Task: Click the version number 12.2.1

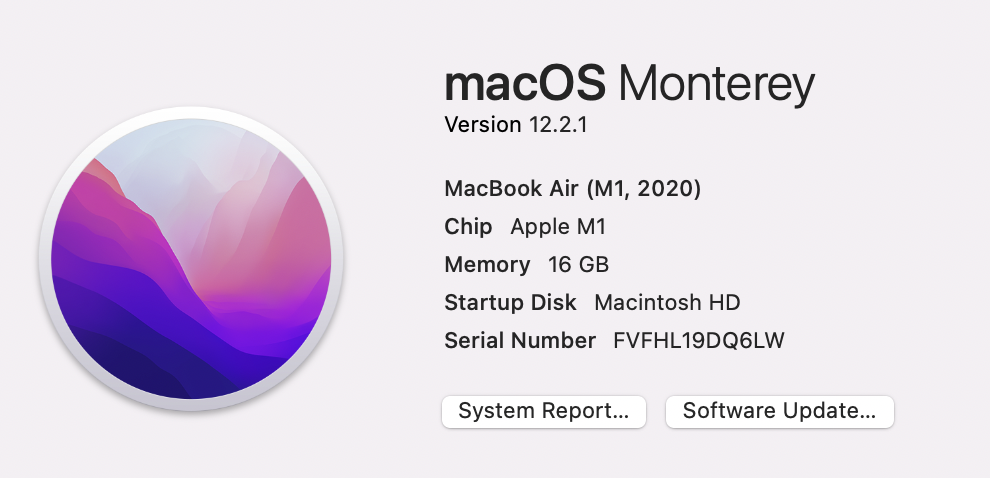Action: [x=564, y=125]
